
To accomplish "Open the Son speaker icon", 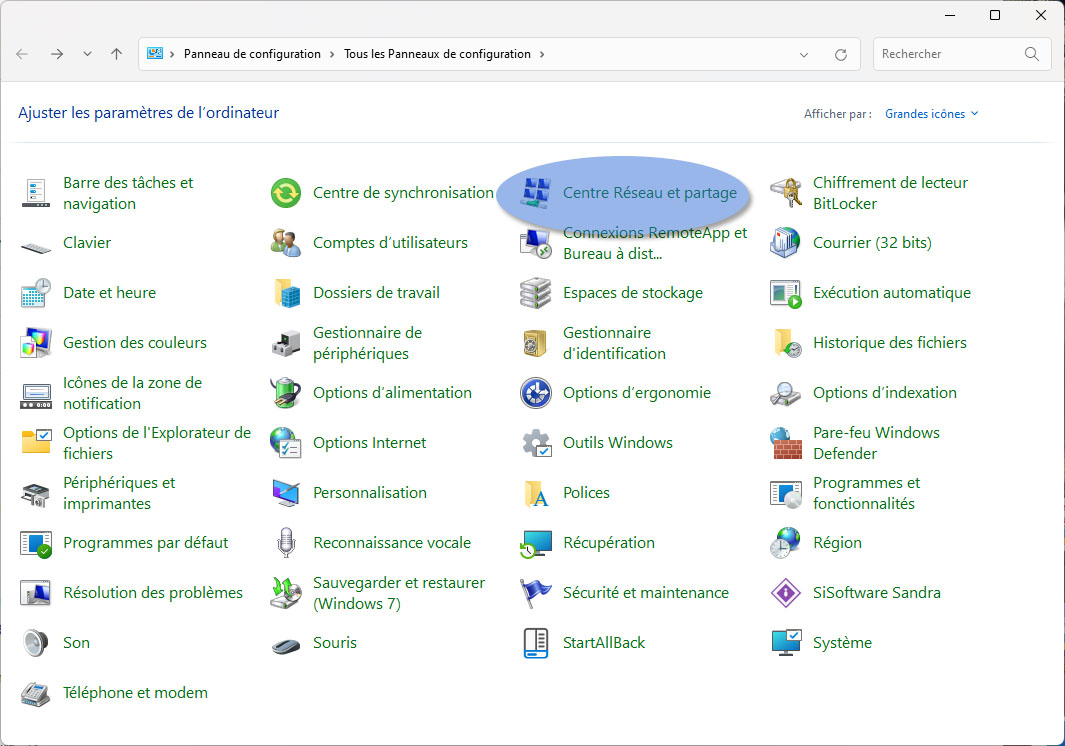I will click(36, 643).
